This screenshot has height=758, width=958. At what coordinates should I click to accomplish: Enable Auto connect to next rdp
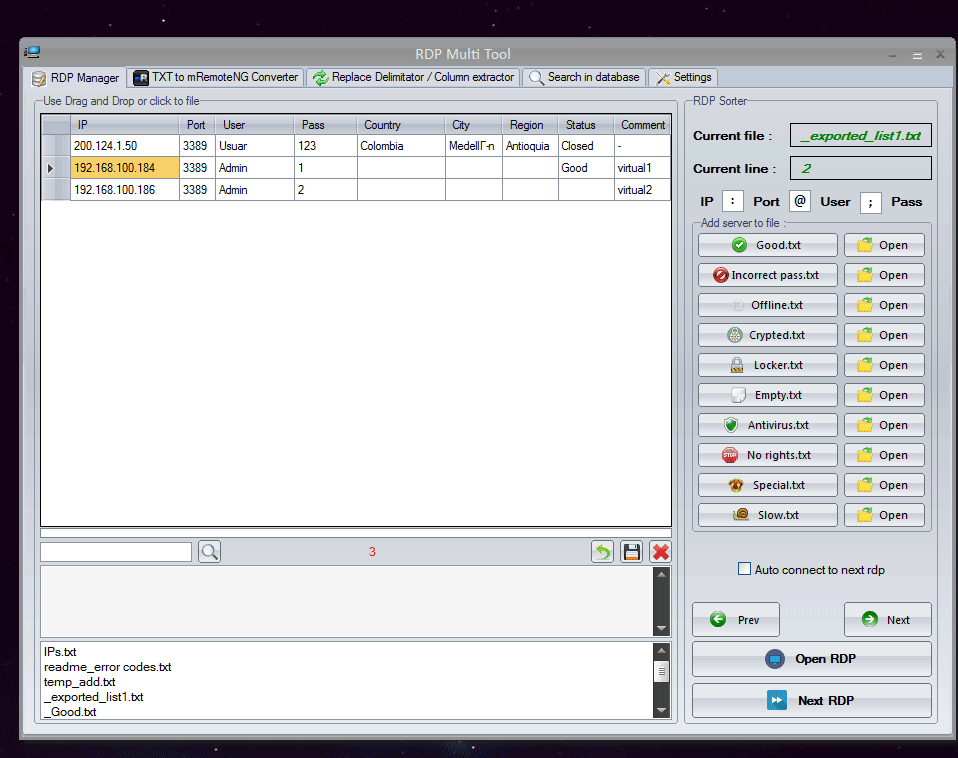pyautogui.click(x=744, y=569)
